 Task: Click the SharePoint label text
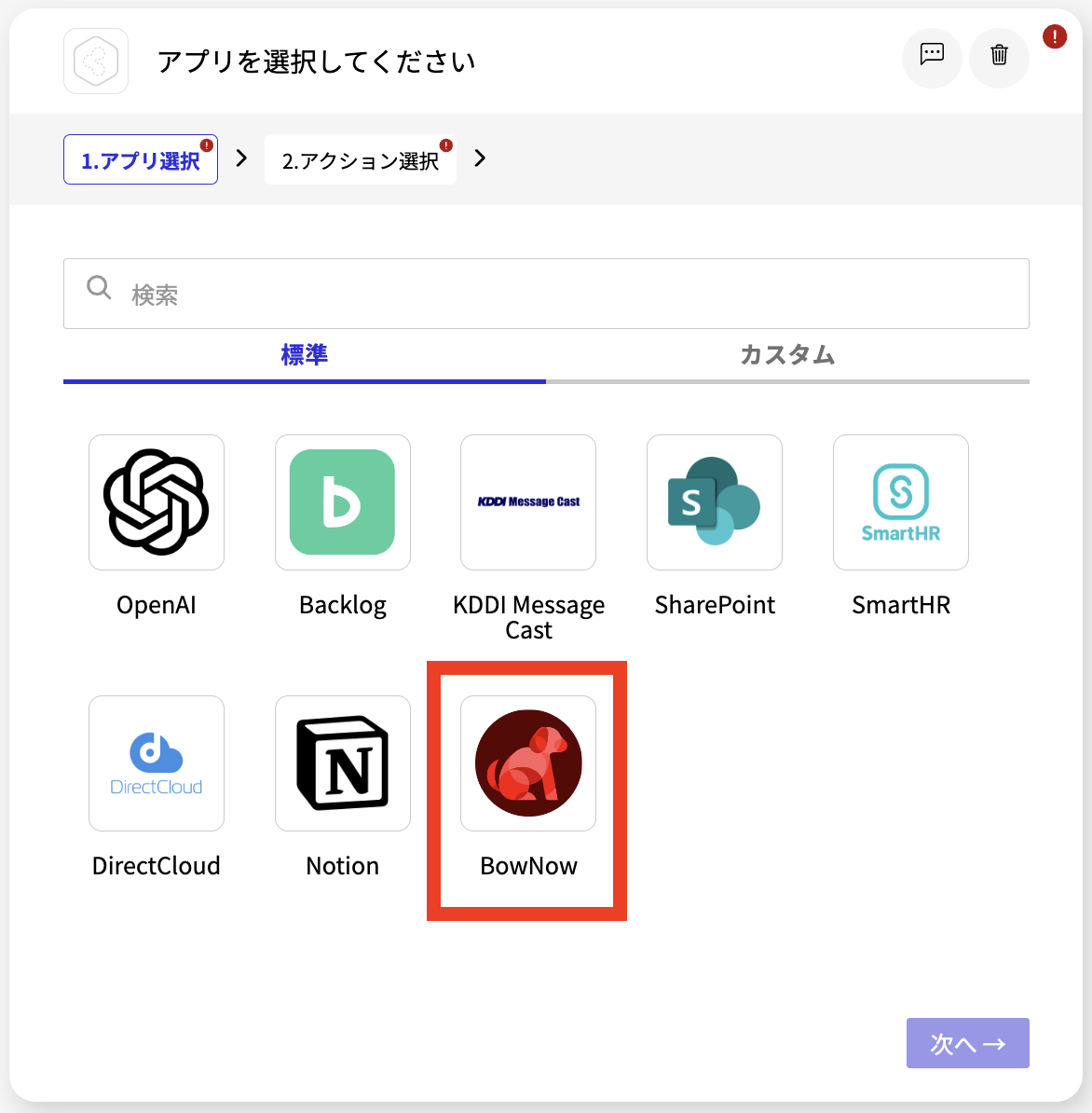click(x=715, y=605)
